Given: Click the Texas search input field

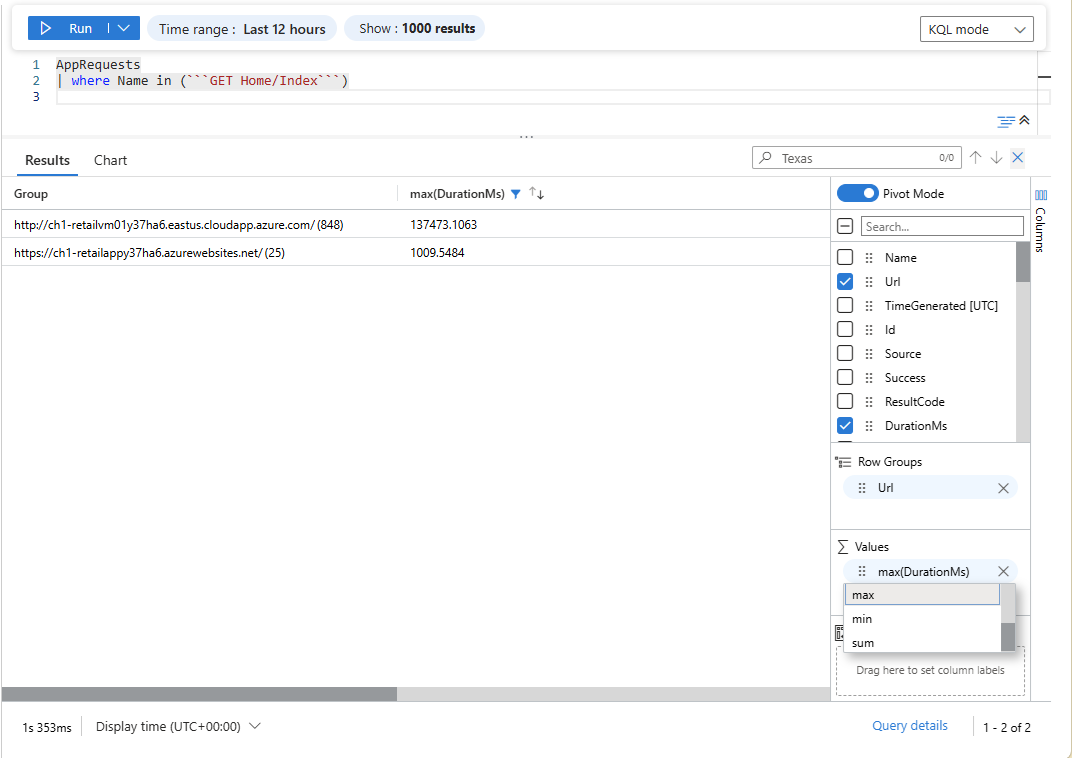Looking at the screenshot, I should tap(857, 158).
